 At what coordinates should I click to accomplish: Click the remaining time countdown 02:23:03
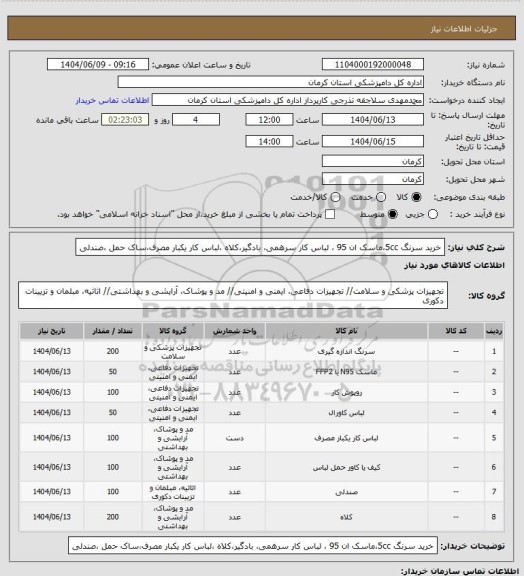pos(125,120)
